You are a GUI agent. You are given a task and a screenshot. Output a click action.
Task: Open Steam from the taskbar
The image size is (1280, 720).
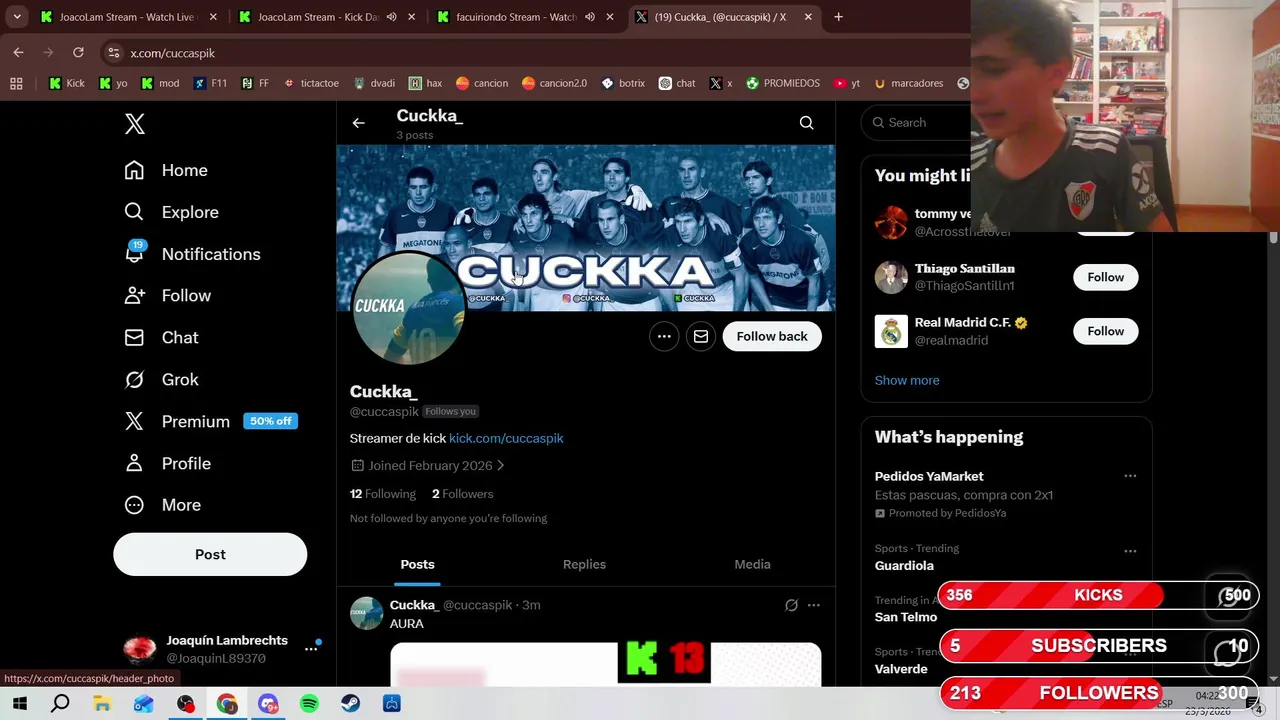tap(350, 704)
